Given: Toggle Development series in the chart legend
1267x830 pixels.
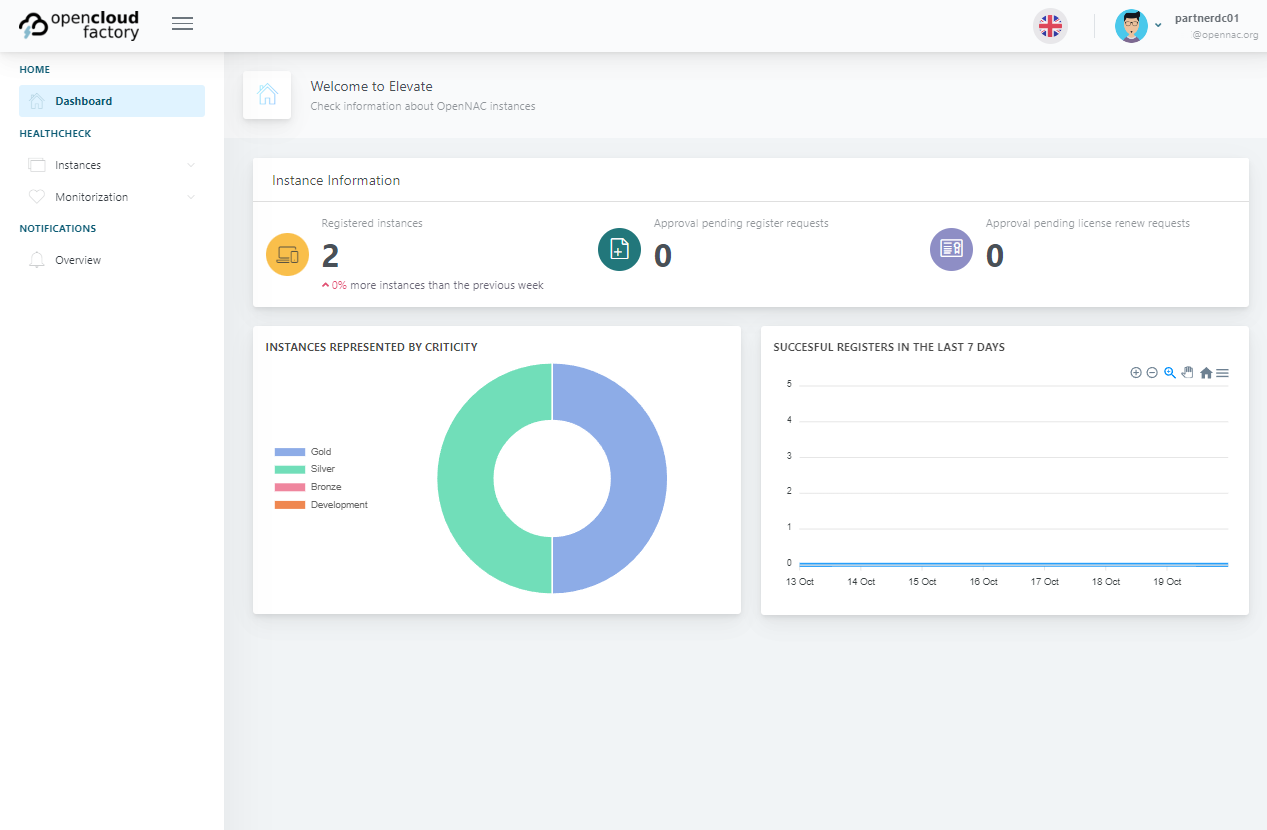Looking at the screenshot, I should pos(321,505).
